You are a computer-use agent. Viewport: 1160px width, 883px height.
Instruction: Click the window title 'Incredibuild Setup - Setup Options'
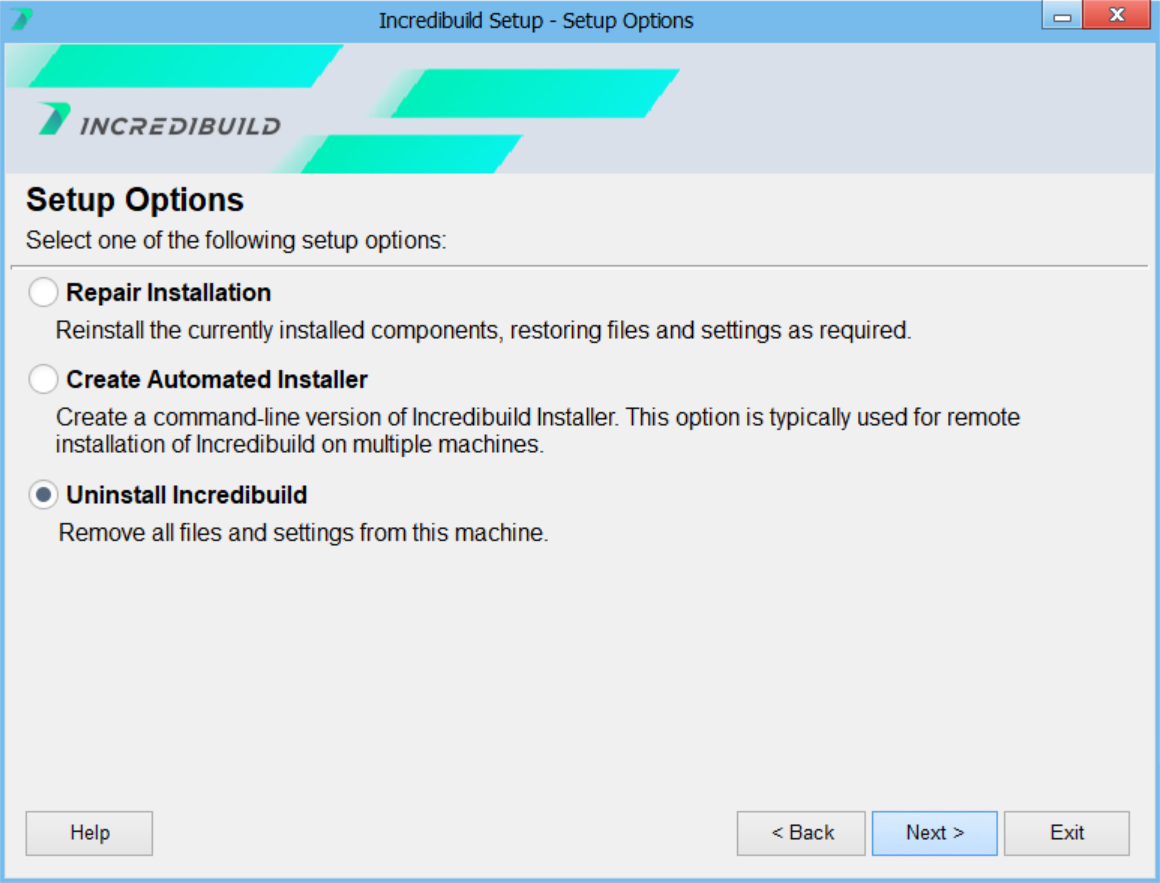(536, 21)
